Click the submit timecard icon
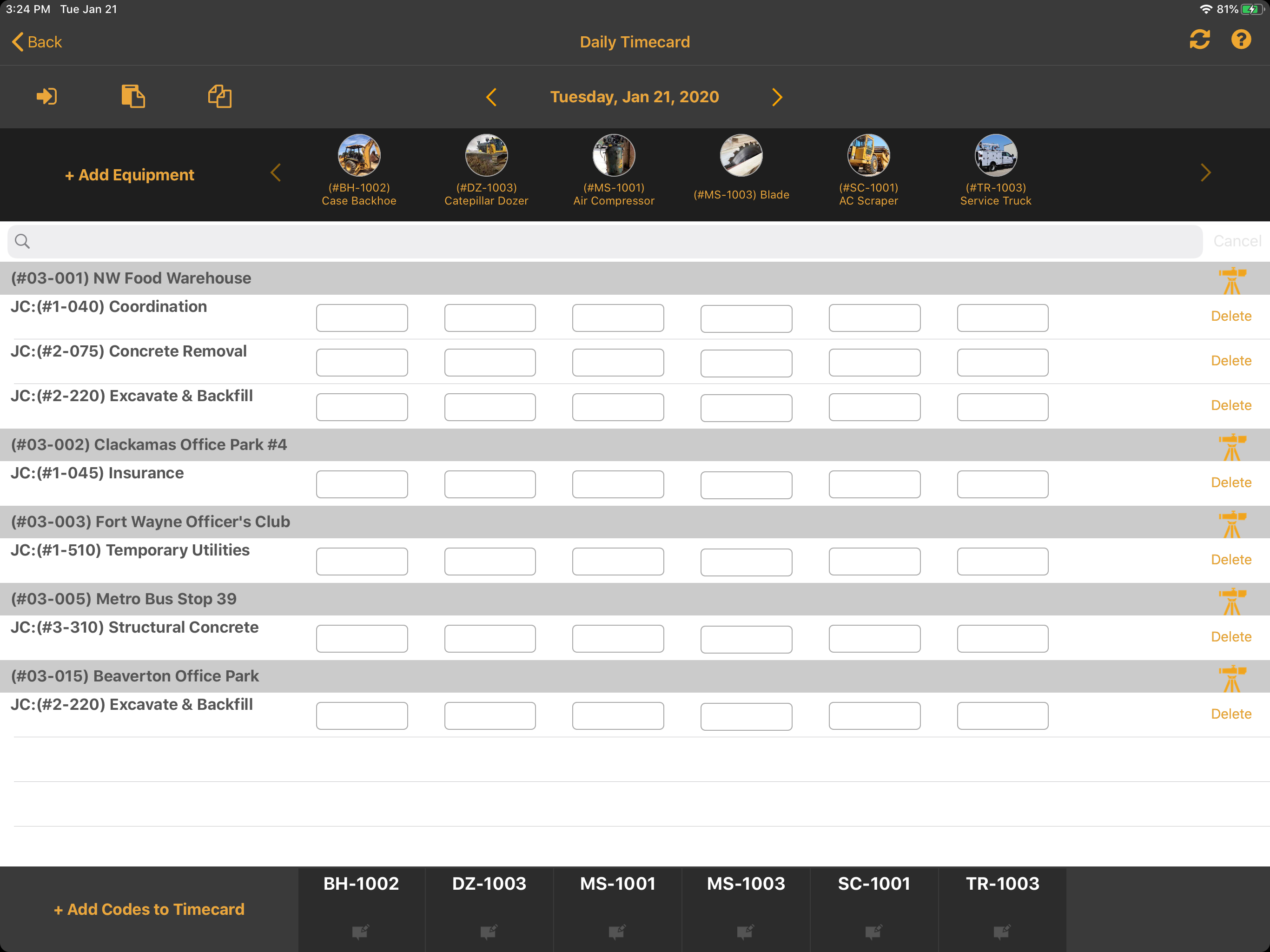Screen dimensions: 1270x952 click(46, 97)
